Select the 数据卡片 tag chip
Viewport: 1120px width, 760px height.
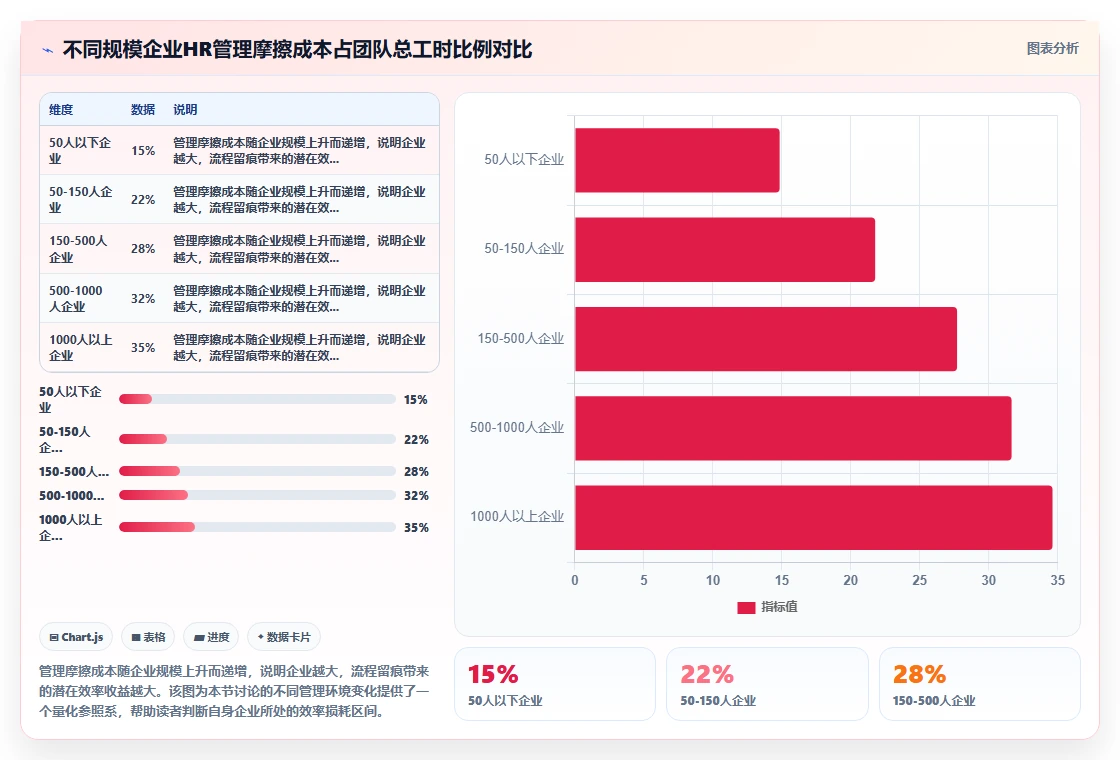(284, 637)
